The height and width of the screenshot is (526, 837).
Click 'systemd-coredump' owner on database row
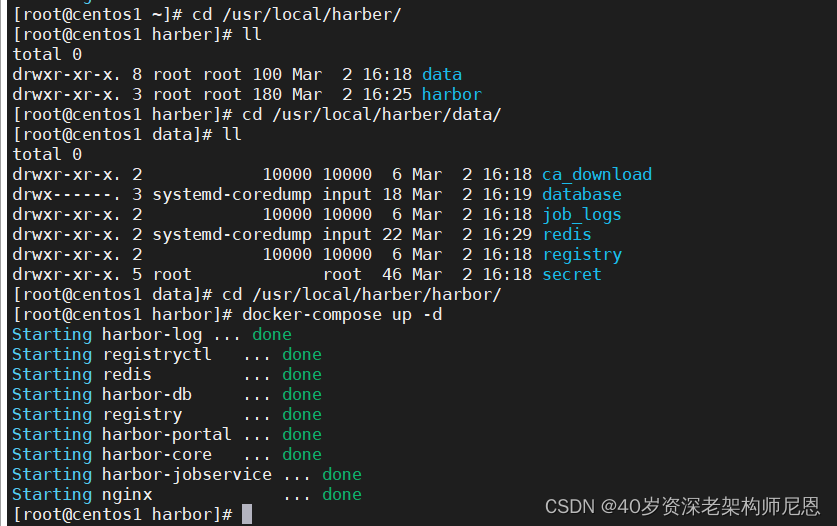(232, 194)
